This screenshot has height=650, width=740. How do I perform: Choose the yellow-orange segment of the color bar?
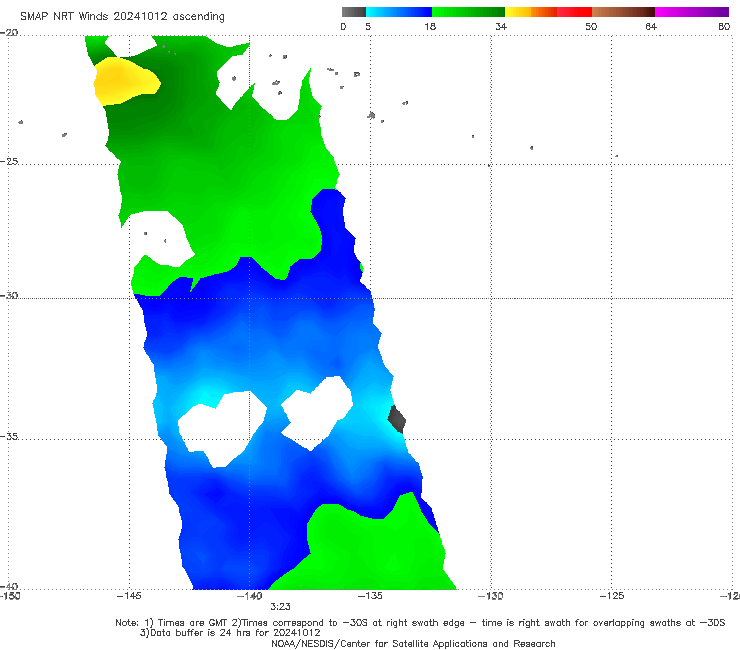pos(530,12)
